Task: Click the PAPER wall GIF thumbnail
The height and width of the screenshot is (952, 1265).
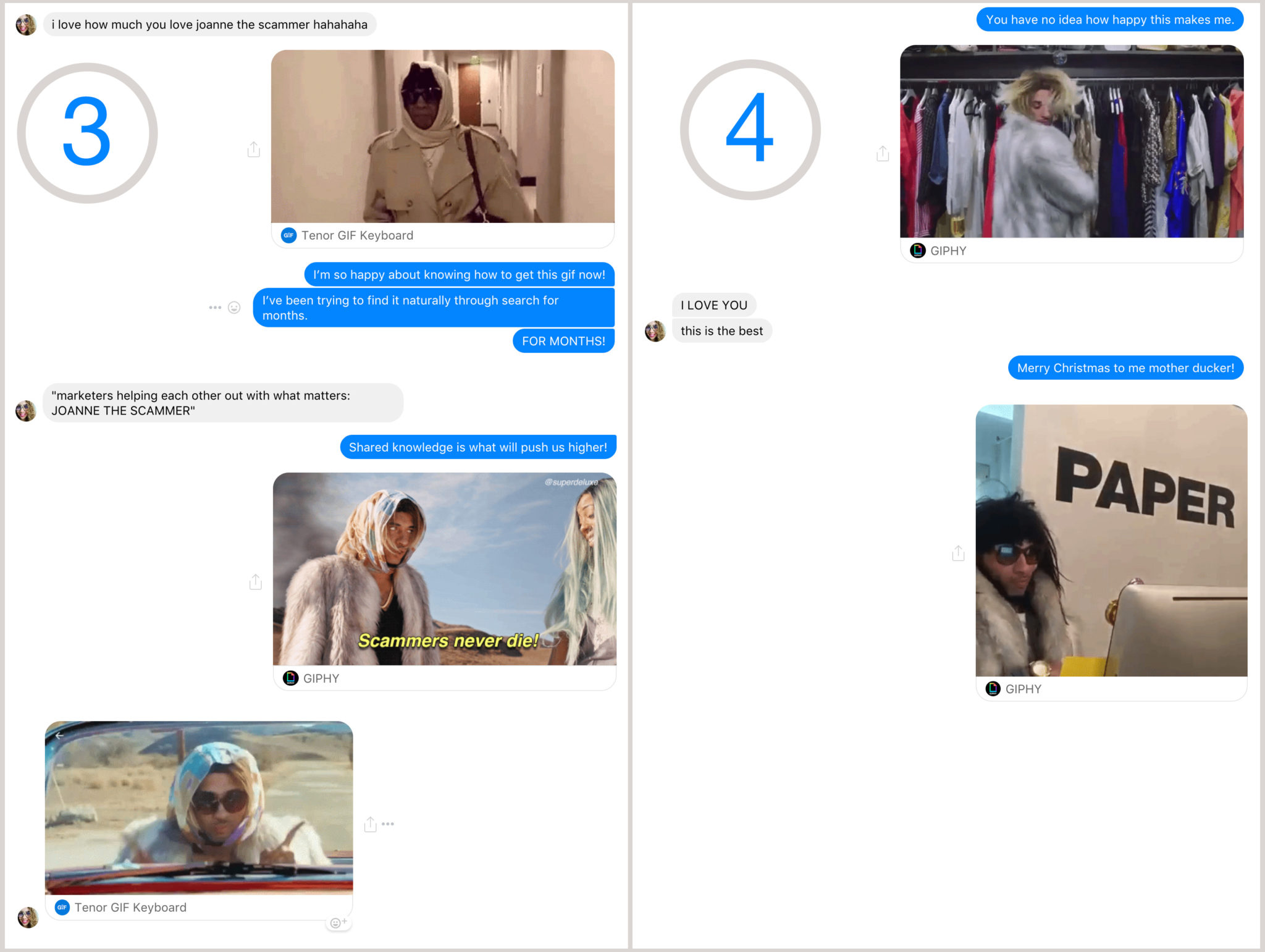Action: click(1111, 541)
